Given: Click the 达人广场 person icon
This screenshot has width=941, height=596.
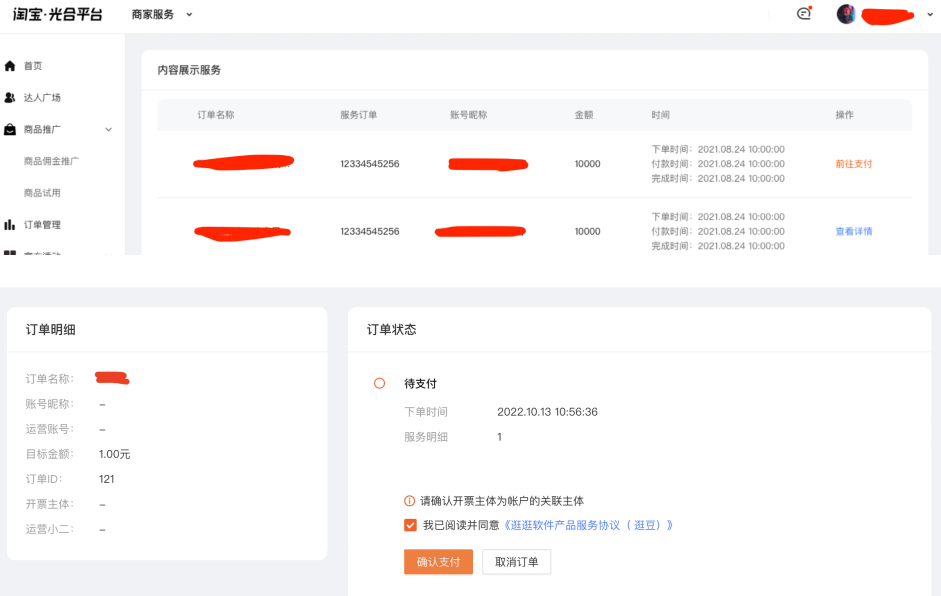Looking at the screenshot, I should [12, 97].
